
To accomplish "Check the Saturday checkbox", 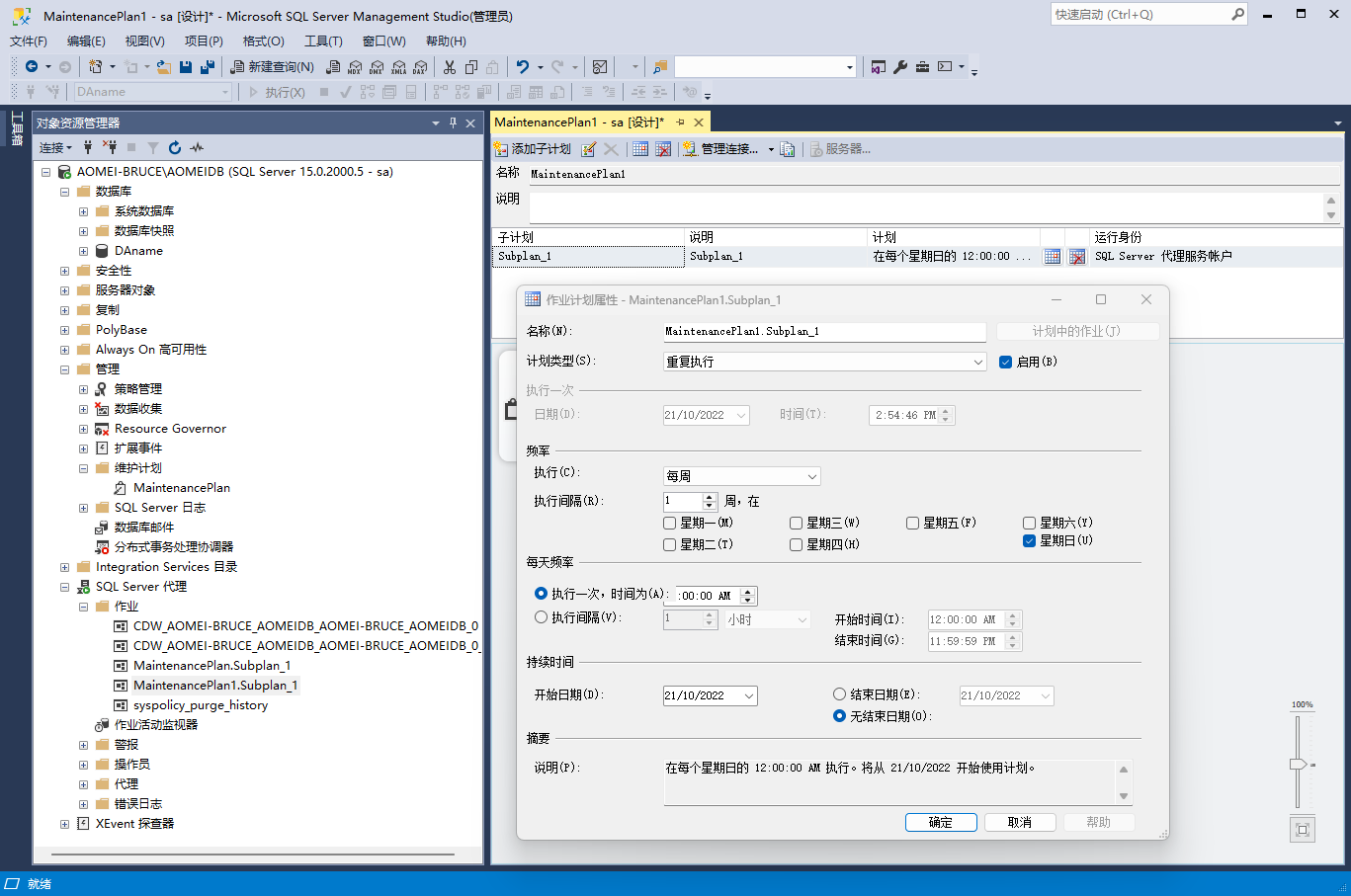I will coord(1030,523).
